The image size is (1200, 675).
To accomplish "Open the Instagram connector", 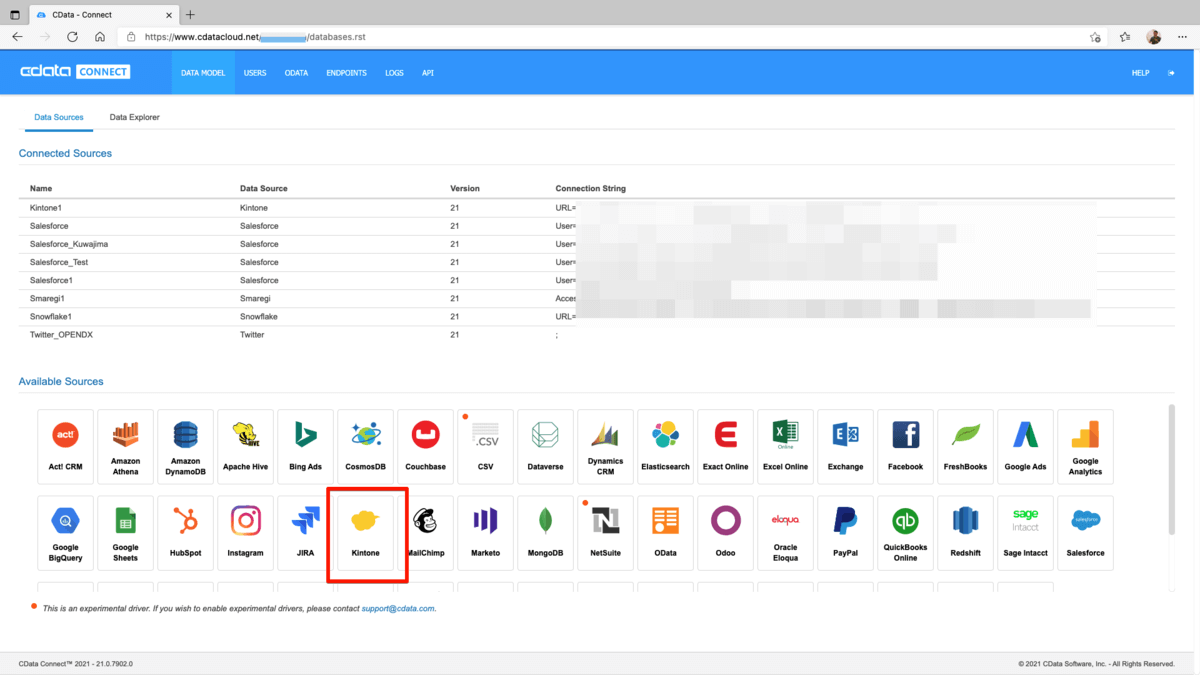I will click(x=246, y=533).
